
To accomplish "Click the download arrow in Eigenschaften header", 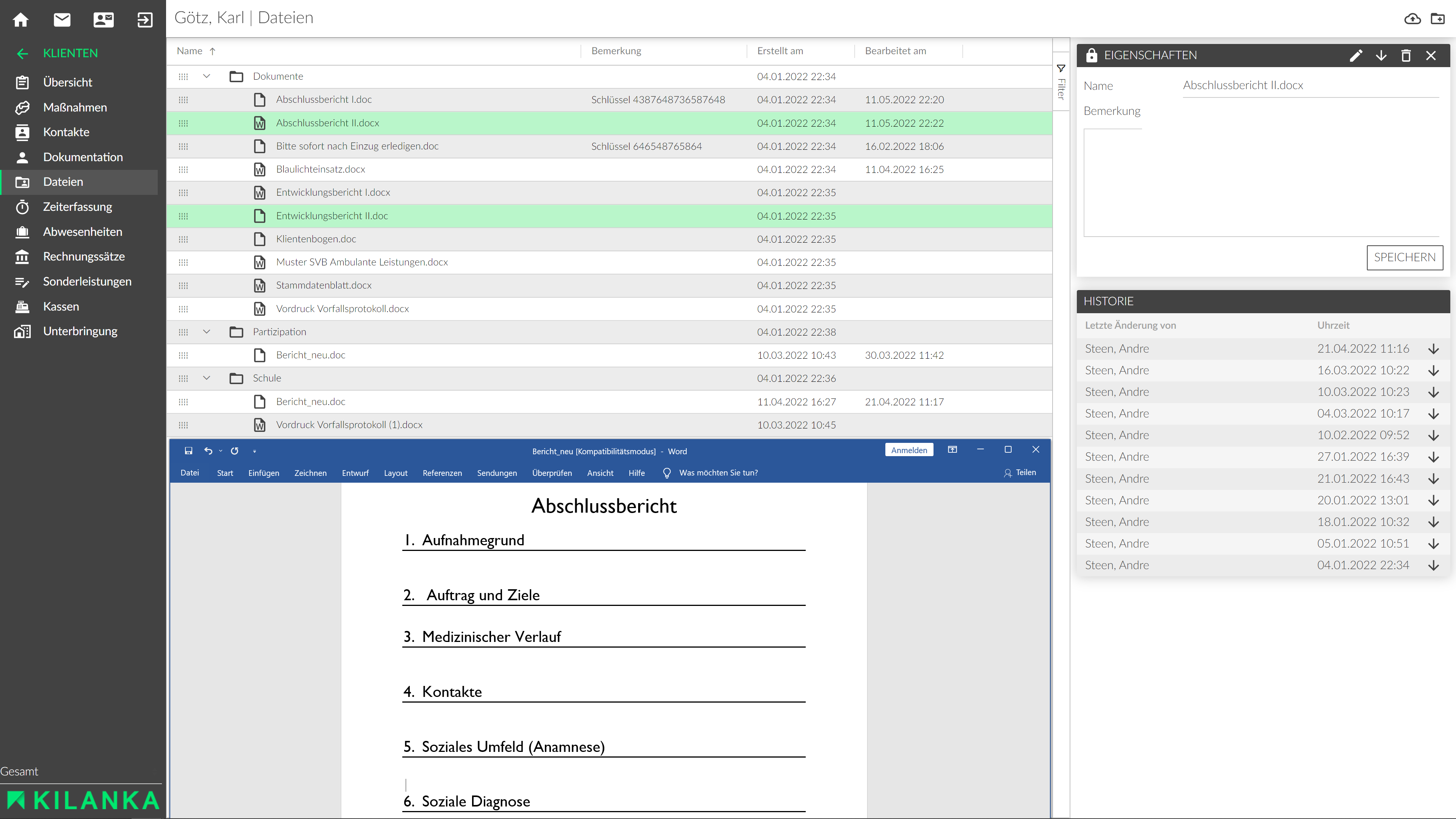I will 1381,55.
